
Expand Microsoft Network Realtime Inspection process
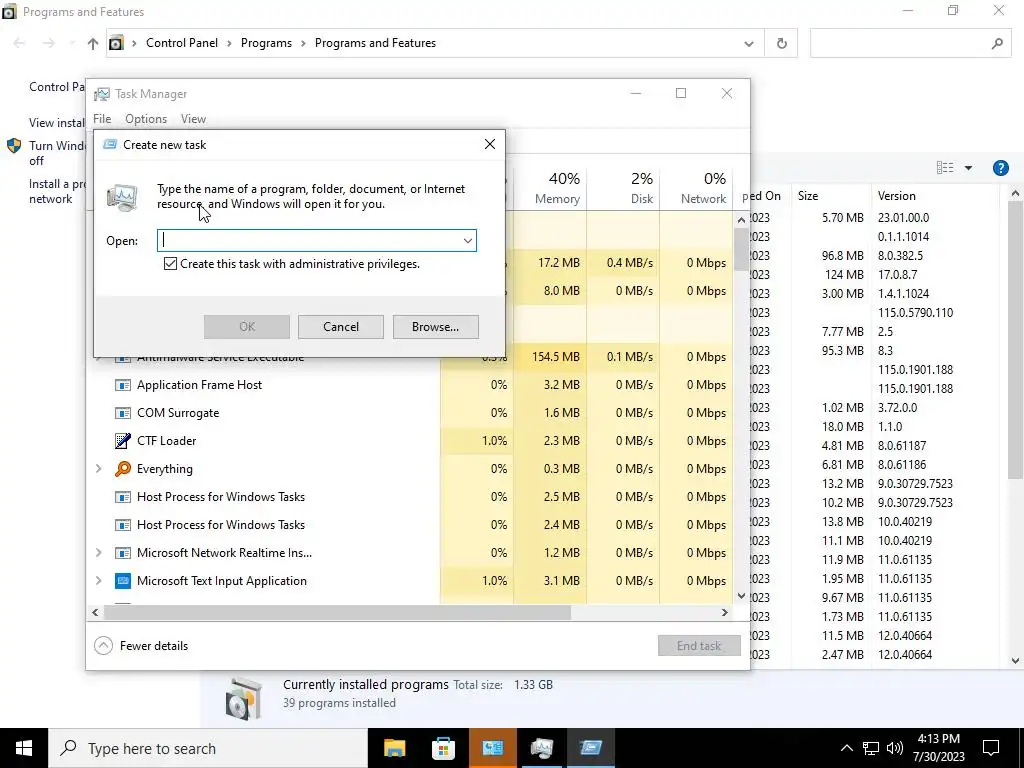pyautogui.click(x=99, y=552)
